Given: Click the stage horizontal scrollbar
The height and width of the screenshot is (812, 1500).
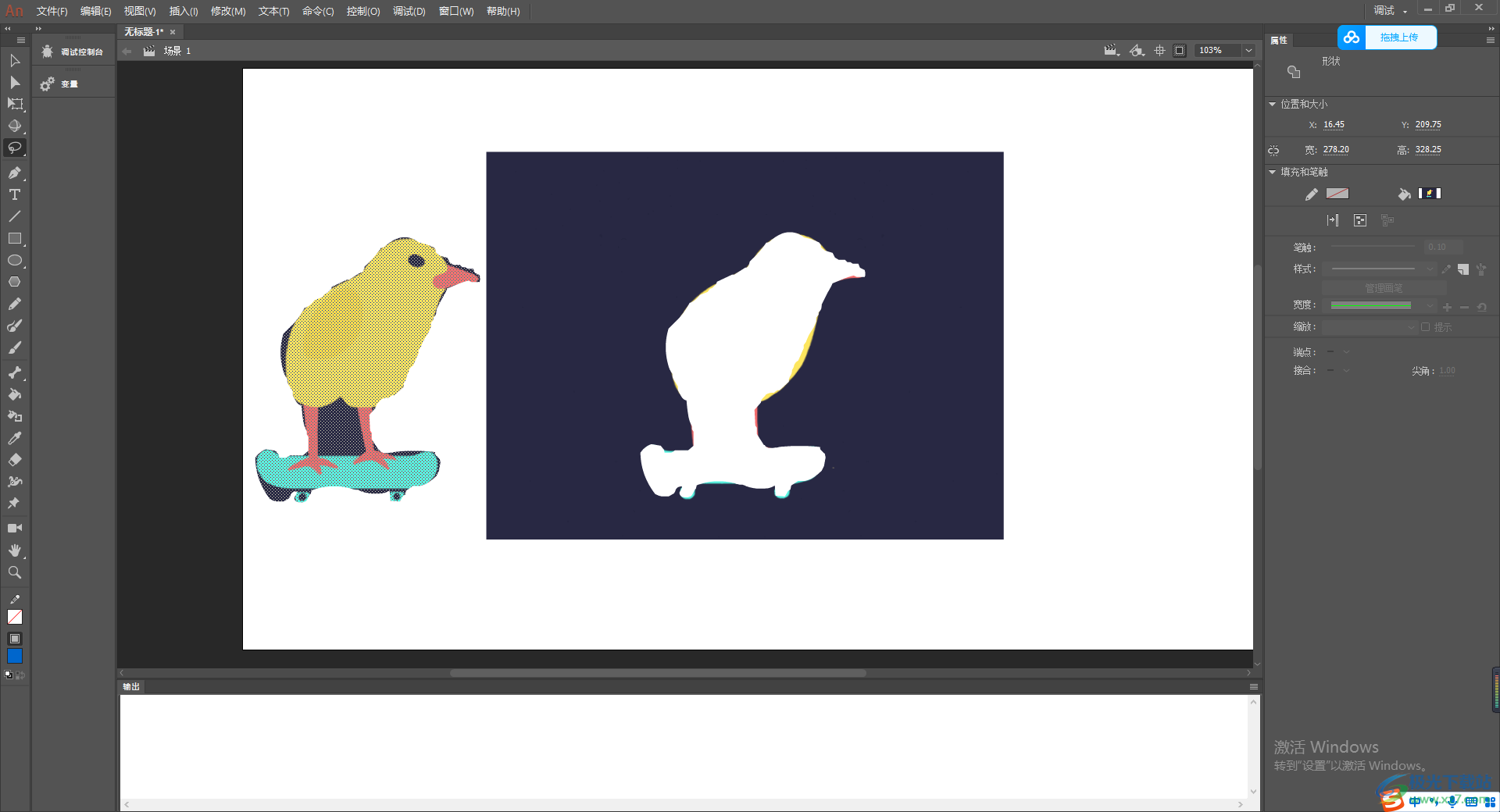Looking at the screenshot, I should 658,673.
